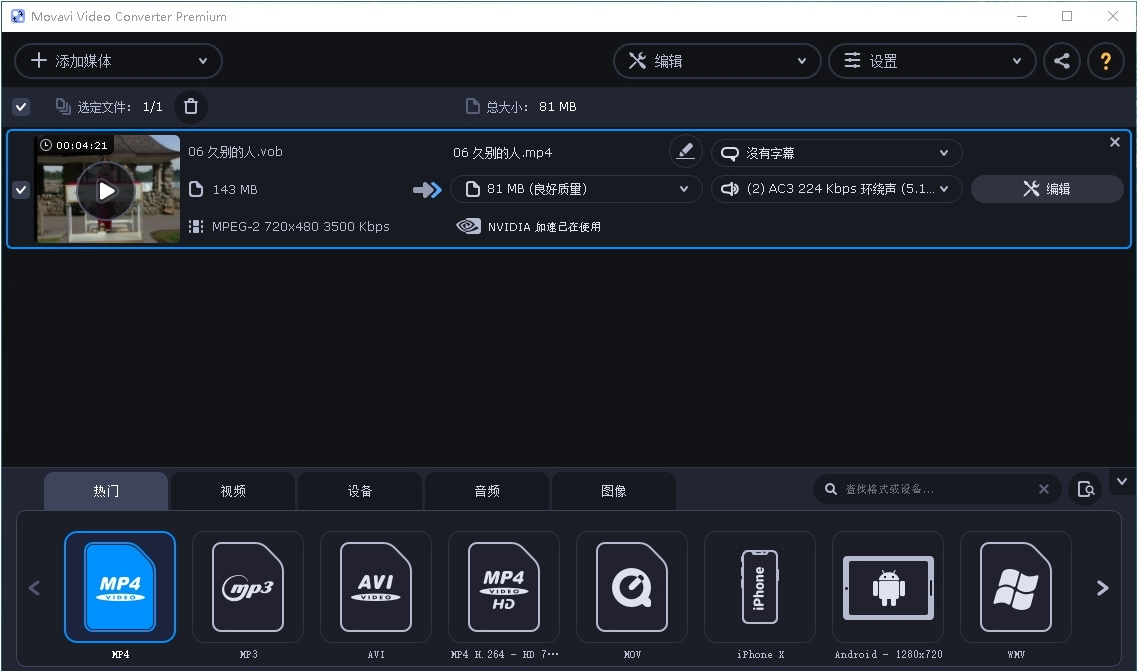The height and width of the screenshot is (671, 1139).
Task: Expand the 81 MB 良好质量 quality dropdown
Action: pos(577,188)
